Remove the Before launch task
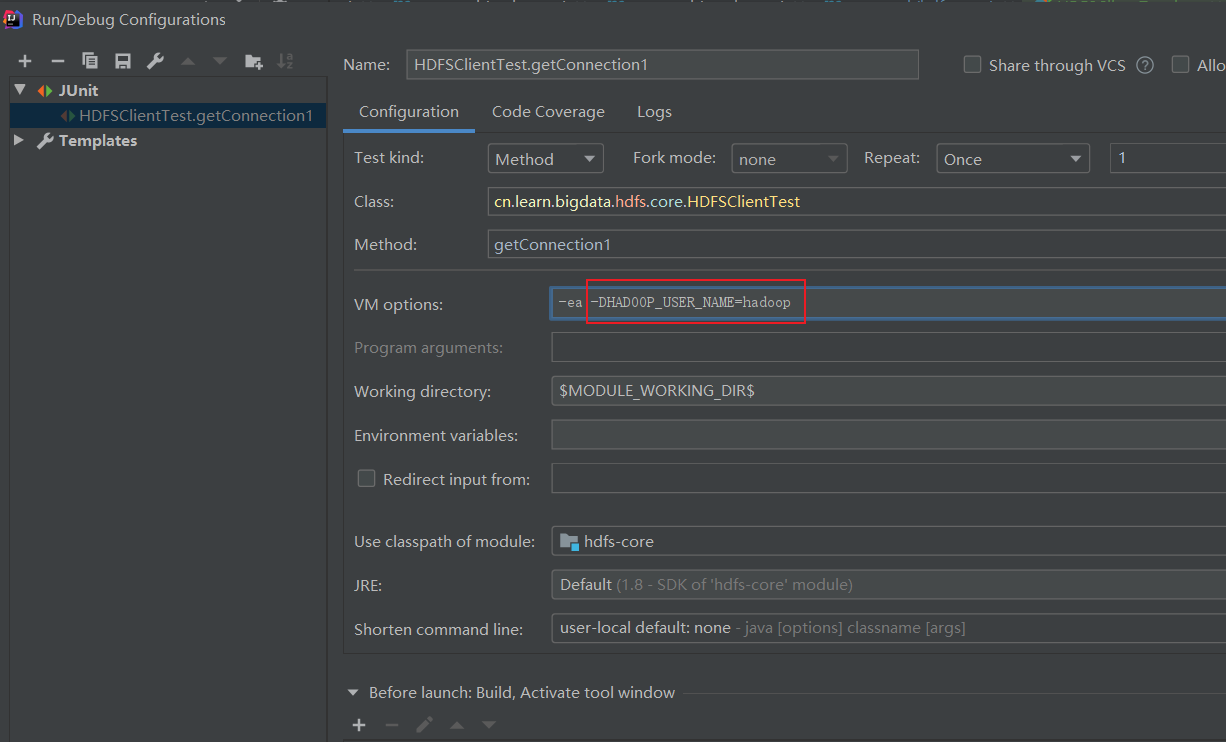 pos(392,725)
